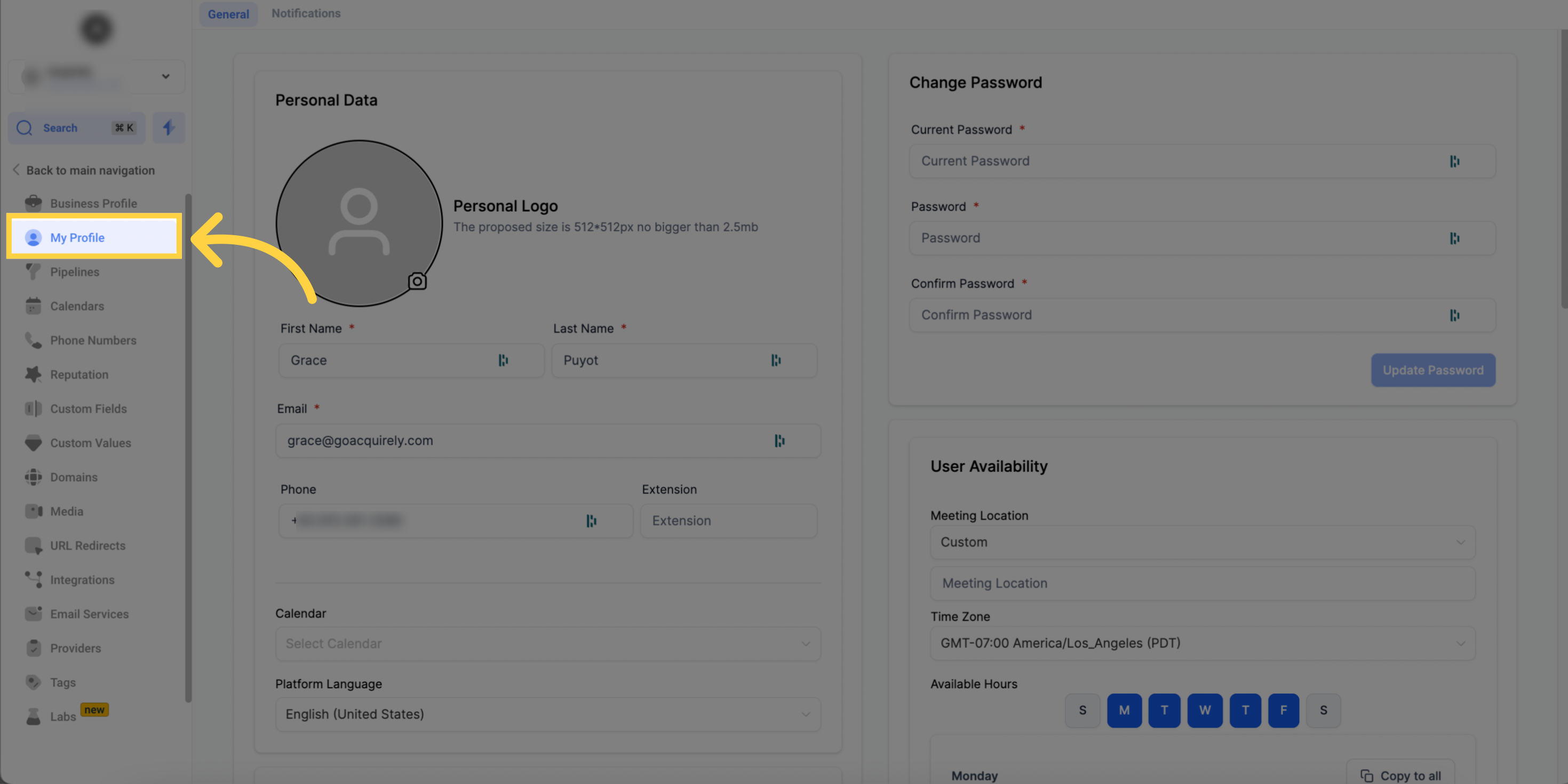Open the Tags icon
Viewport: 1568px width, 784px height.
point(34,682)
